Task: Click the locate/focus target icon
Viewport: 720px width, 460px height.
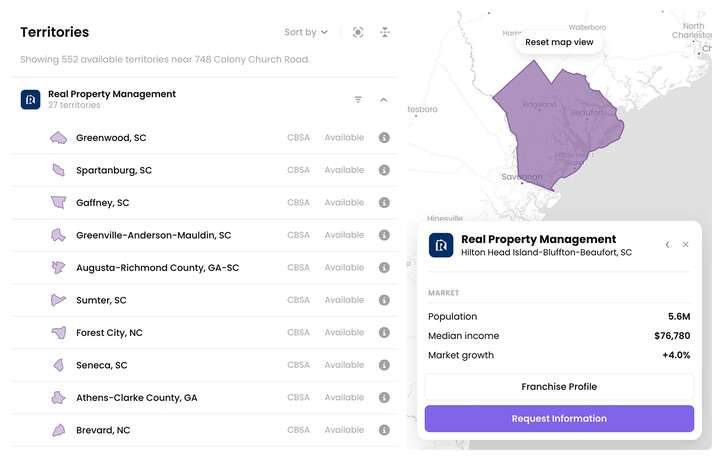Action: pyautogui.click(x=358, y=32)
